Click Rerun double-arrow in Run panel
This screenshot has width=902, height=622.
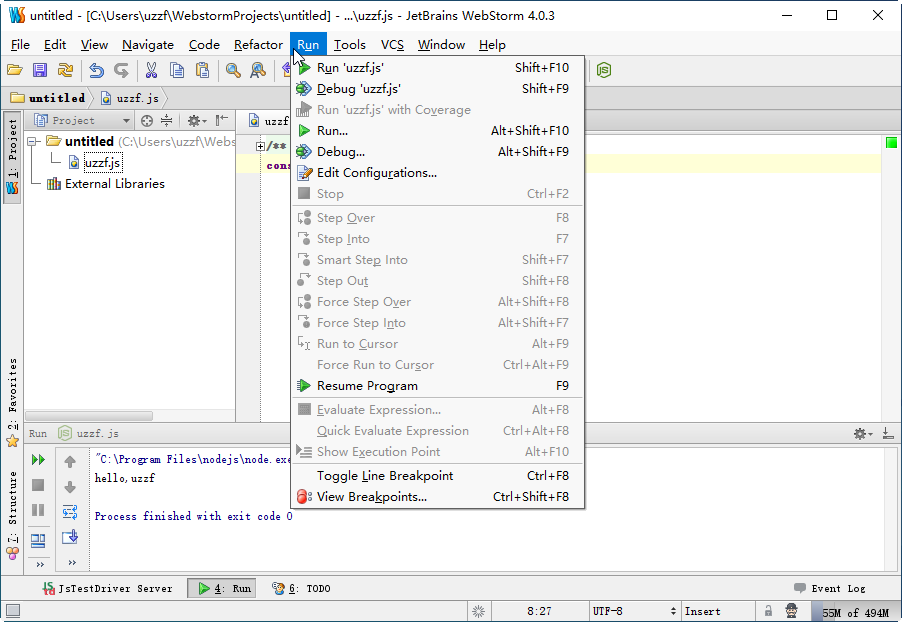coord(38,460)
